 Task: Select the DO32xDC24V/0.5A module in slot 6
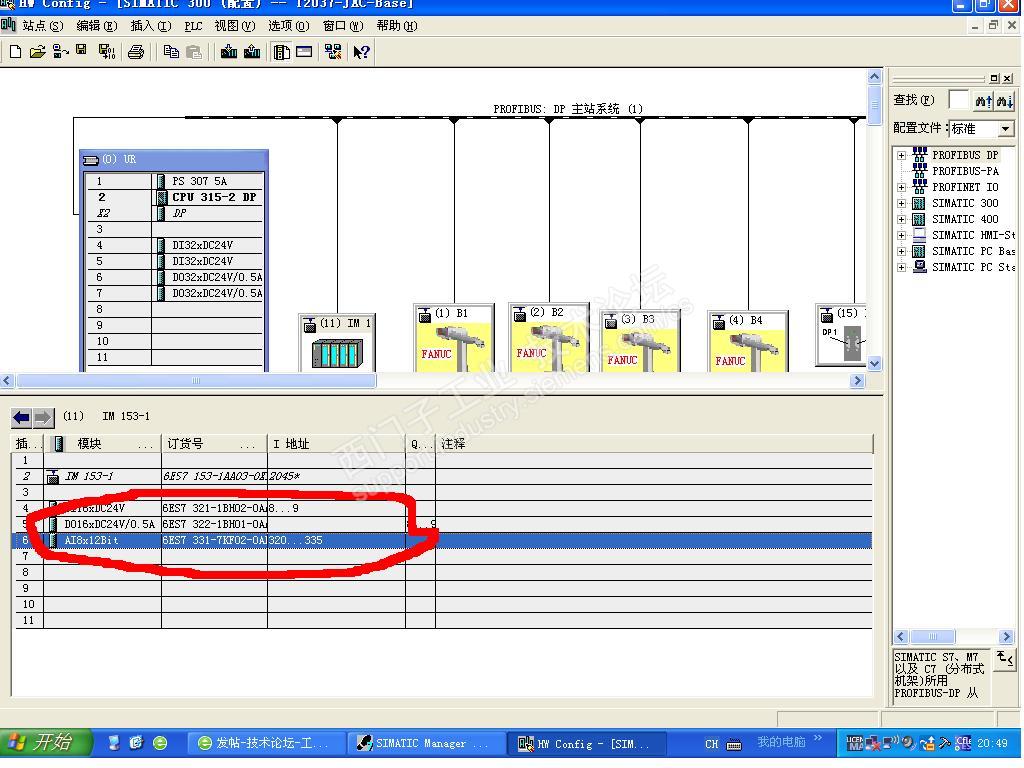tap(175, 277)
